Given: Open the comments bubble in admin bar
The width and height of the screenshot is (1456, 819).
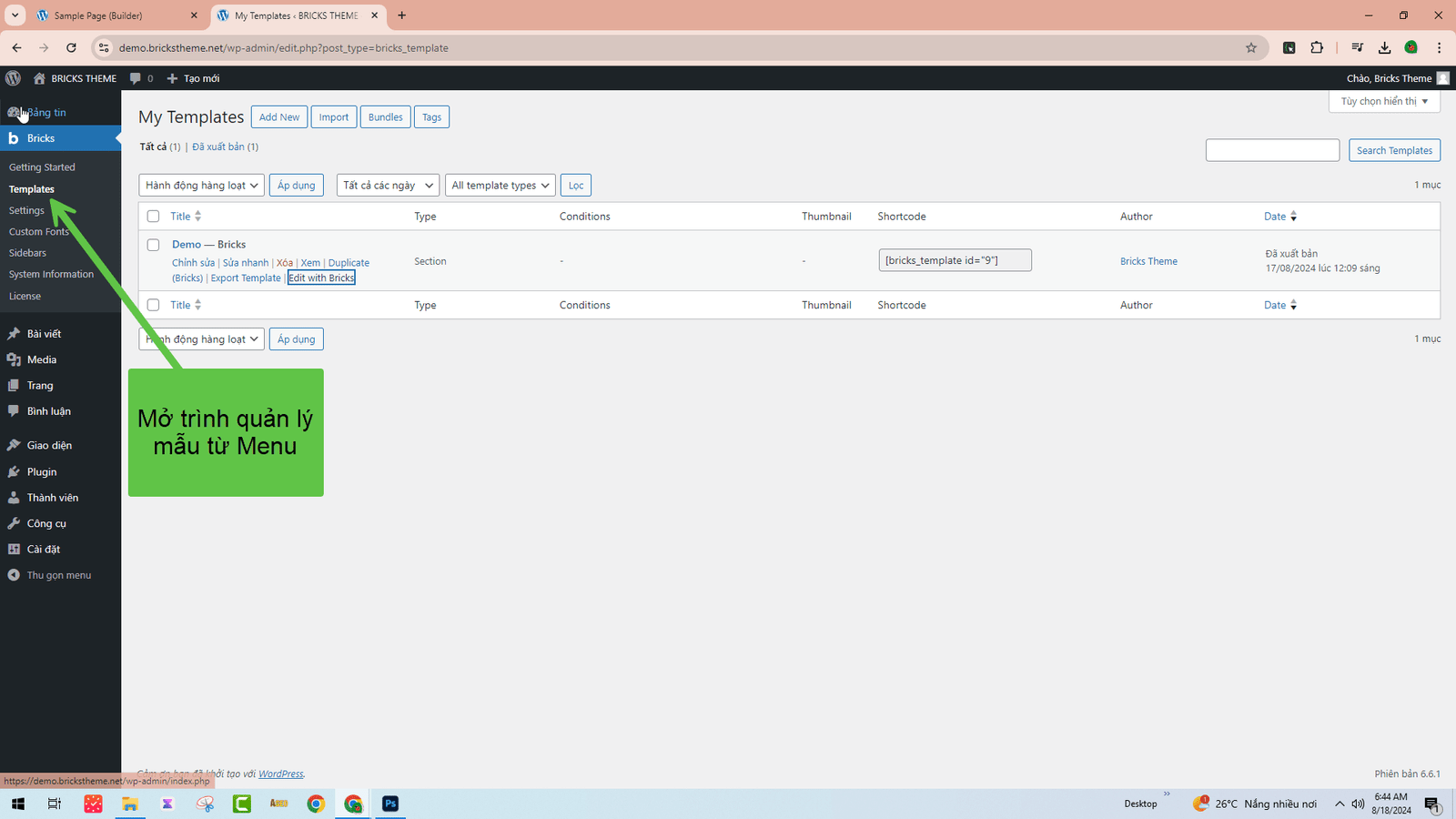Looking at the screenshot, I should pos(141,78).
